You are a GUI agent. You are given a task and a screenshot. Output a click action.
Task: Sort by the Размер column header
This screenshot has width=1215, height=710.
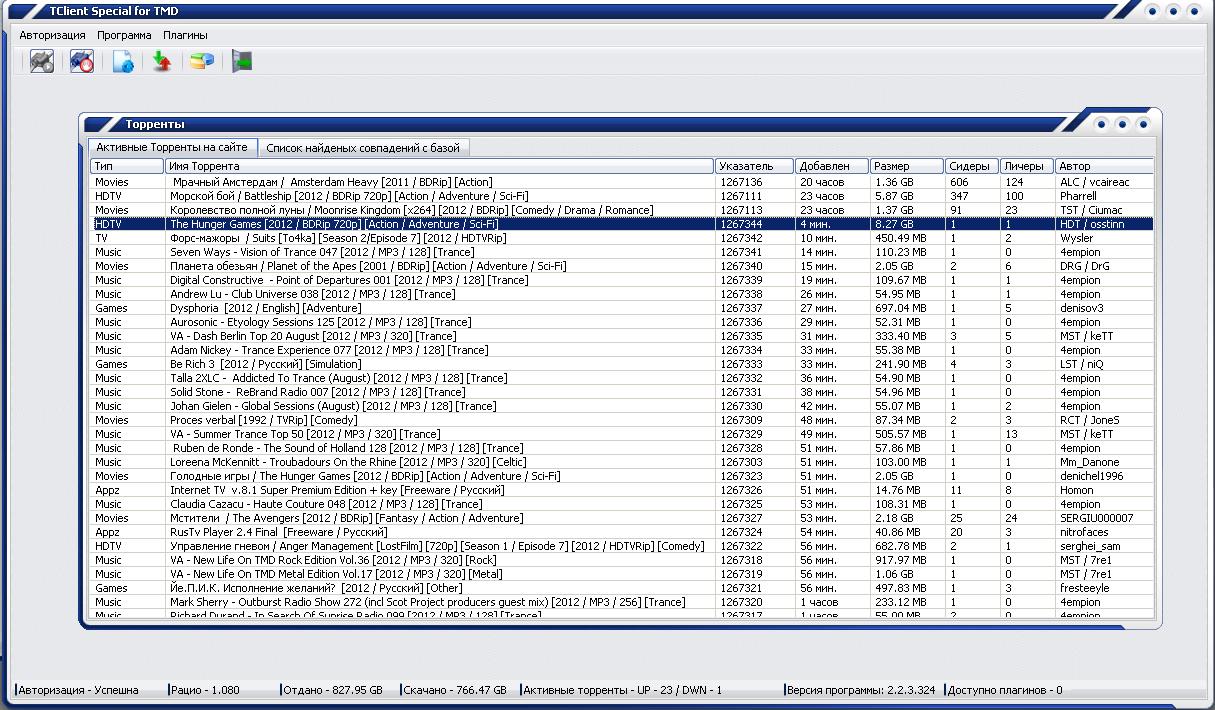coord(907,166)
